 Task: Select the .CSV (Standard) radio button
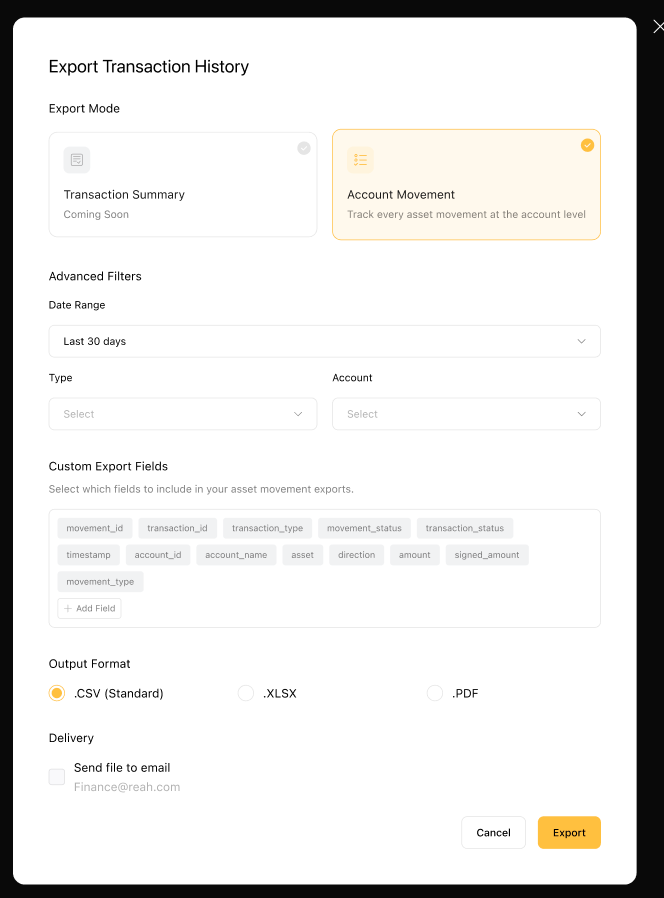coord(57,693)
